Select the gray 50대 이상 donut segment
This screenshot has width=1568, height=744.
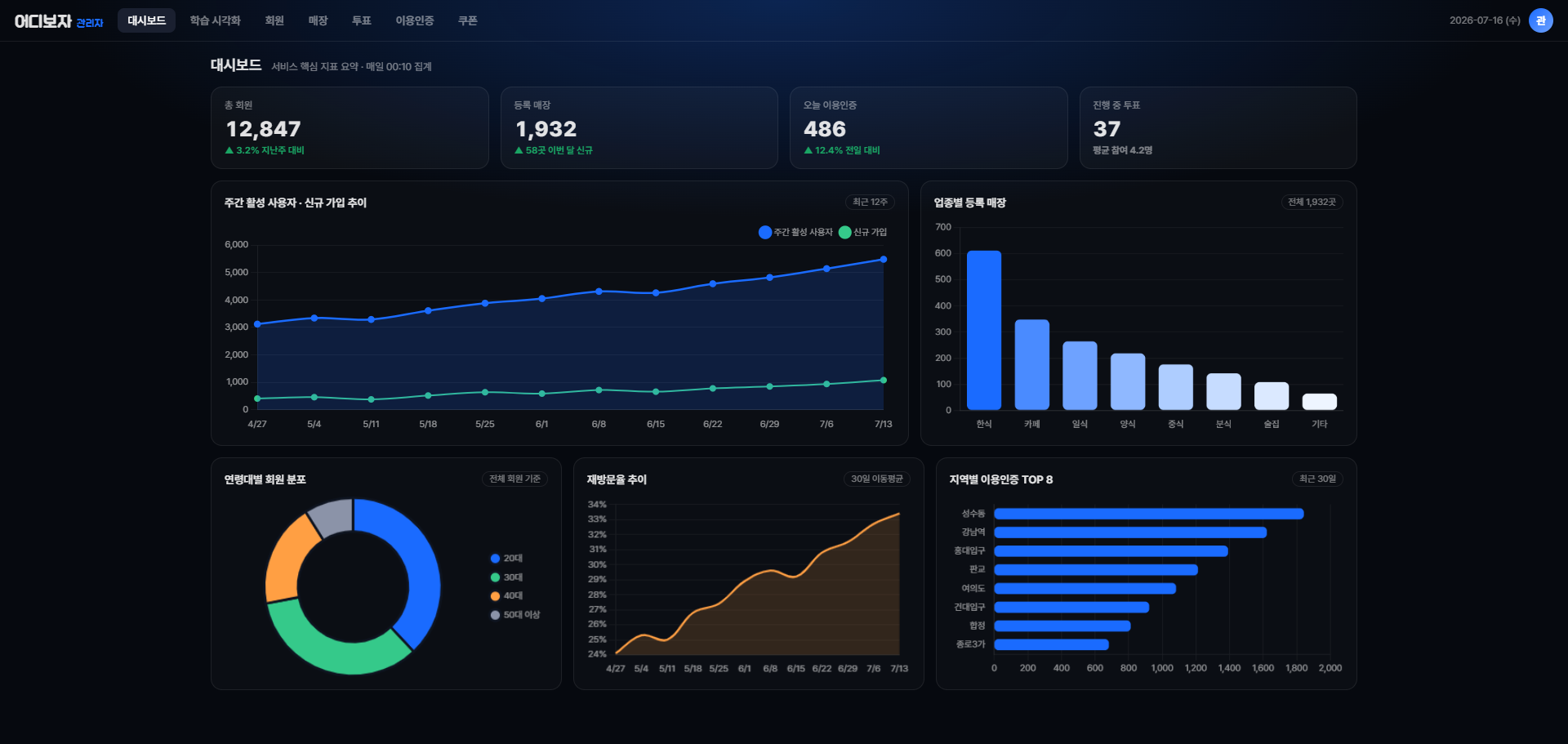(x=333, y=516)
